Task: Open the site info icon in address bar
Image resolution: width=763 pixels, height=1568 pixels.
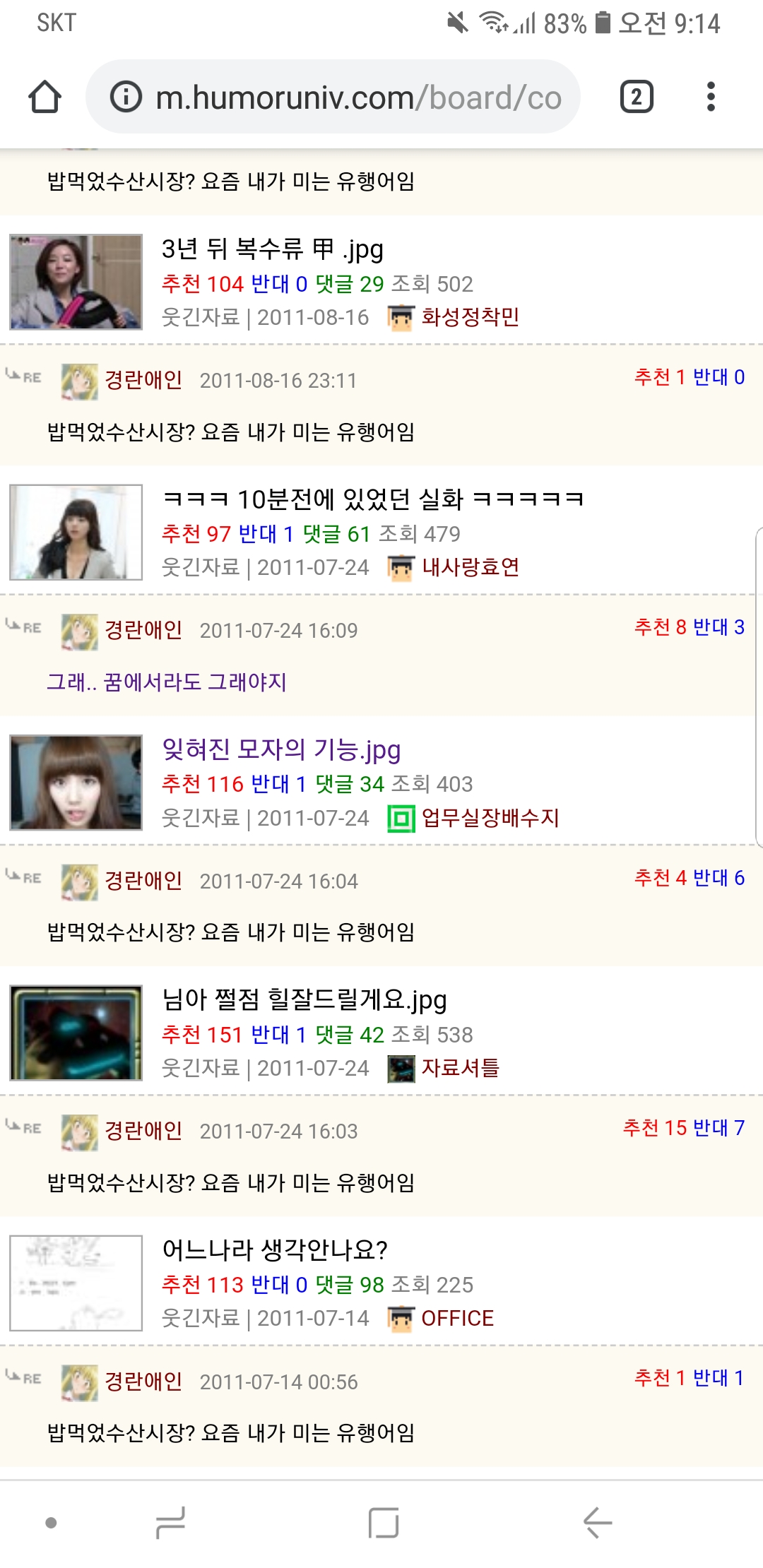Action: [126, 97]
